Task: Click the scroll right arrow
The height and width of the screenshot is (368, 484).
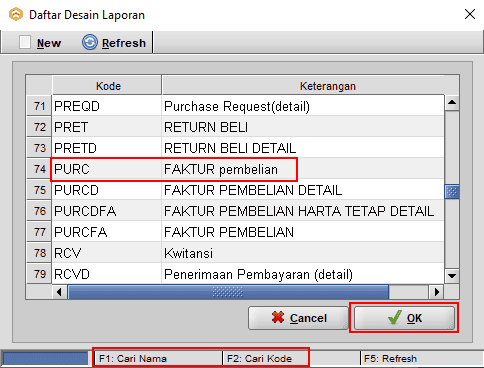Action: pyautogui.click(x=436, y=292)
